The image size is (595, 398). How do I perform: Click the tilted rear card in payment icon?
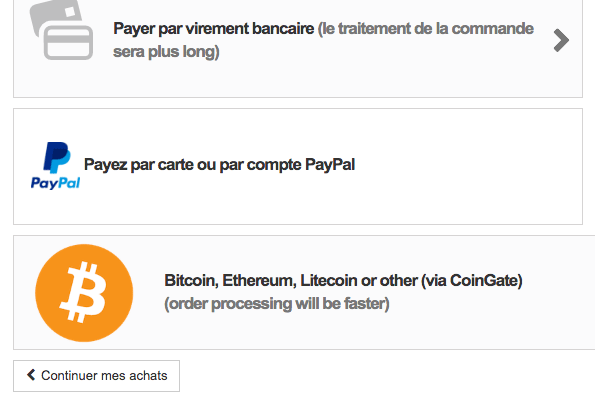click(55, 15)
